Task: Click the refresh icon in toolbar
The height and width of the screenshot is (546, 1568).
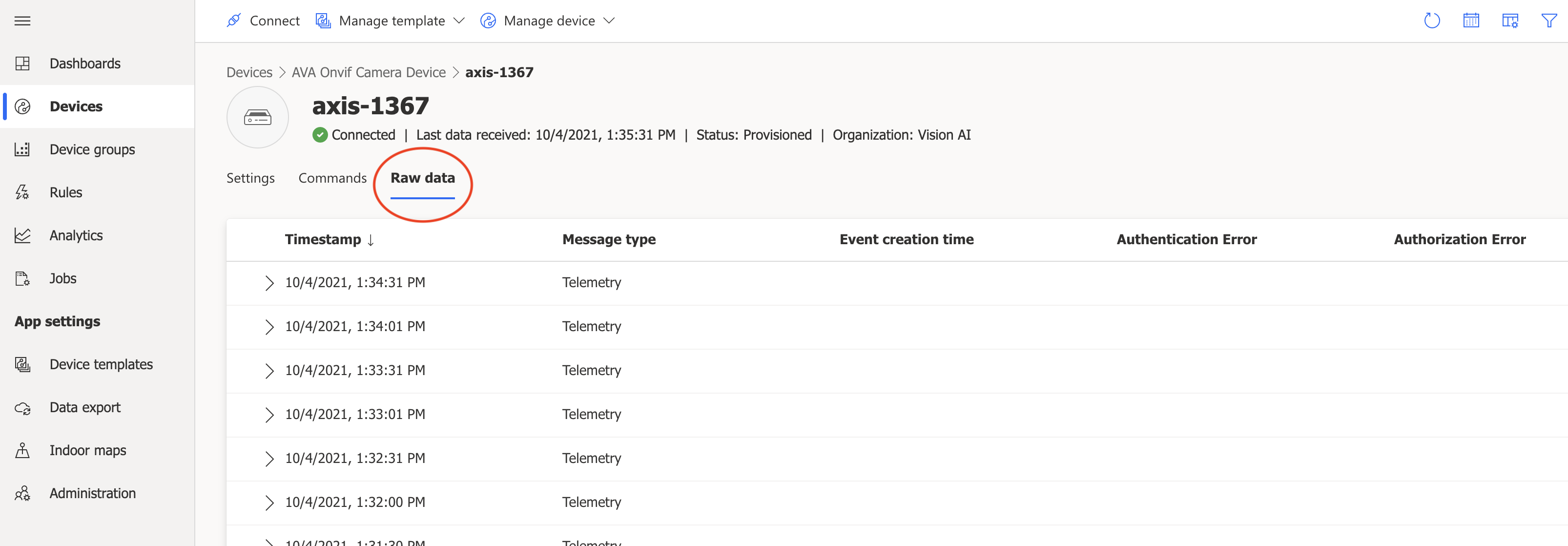Action: tap(1432, 21)
